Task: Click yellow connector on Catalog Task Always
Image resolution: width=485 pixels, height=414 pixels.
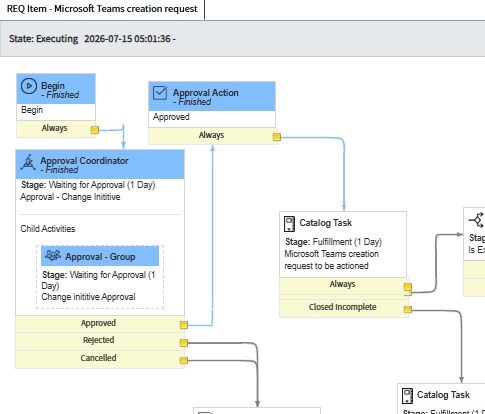Action: (x=408, y=287)
